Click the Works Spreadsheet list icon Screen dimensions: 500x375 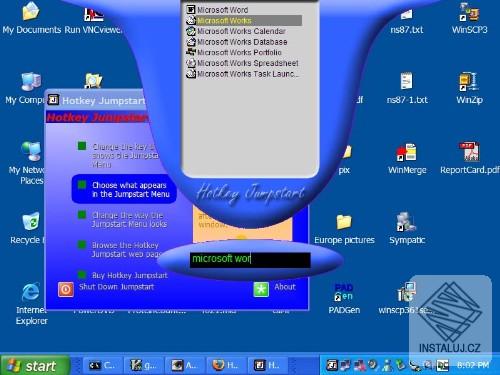(x=191, y=63)
